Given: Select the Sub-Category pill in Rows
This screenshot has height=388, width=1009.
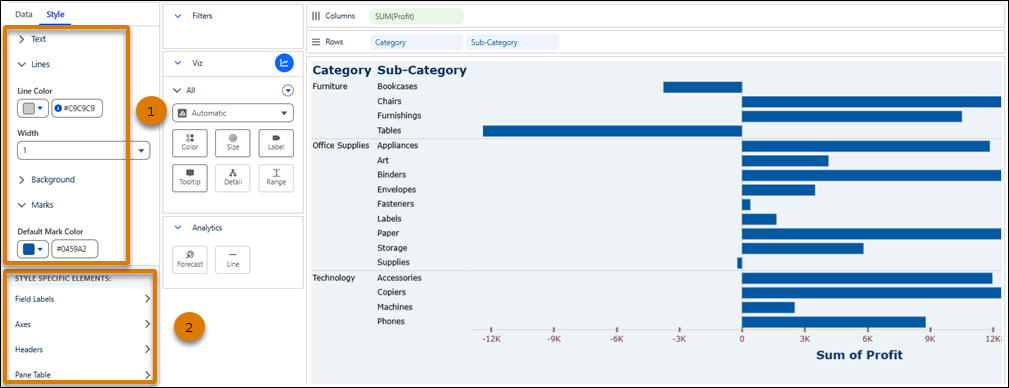Looking at the screenshot, I should 512,42.
